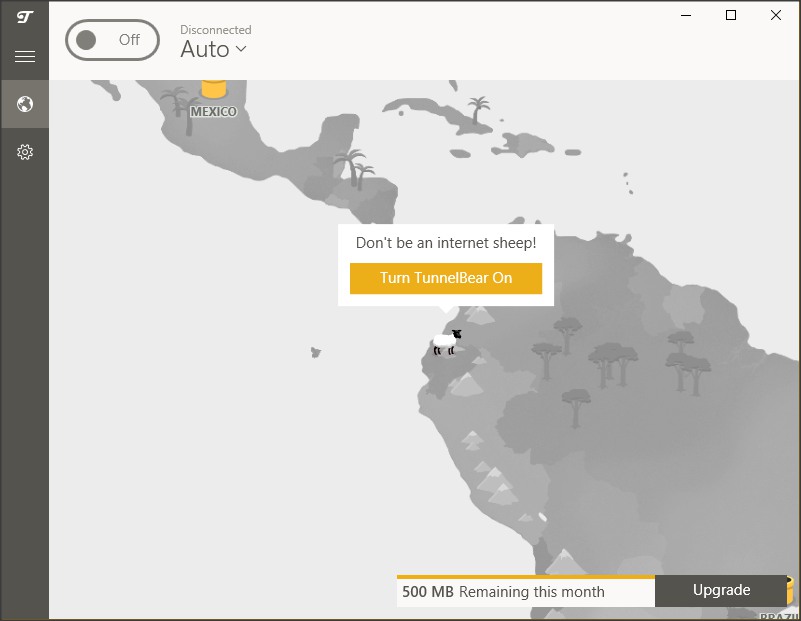Switch to the map tab in sidebar
Screen dimensions: 801x621
[x=25, y=104]
